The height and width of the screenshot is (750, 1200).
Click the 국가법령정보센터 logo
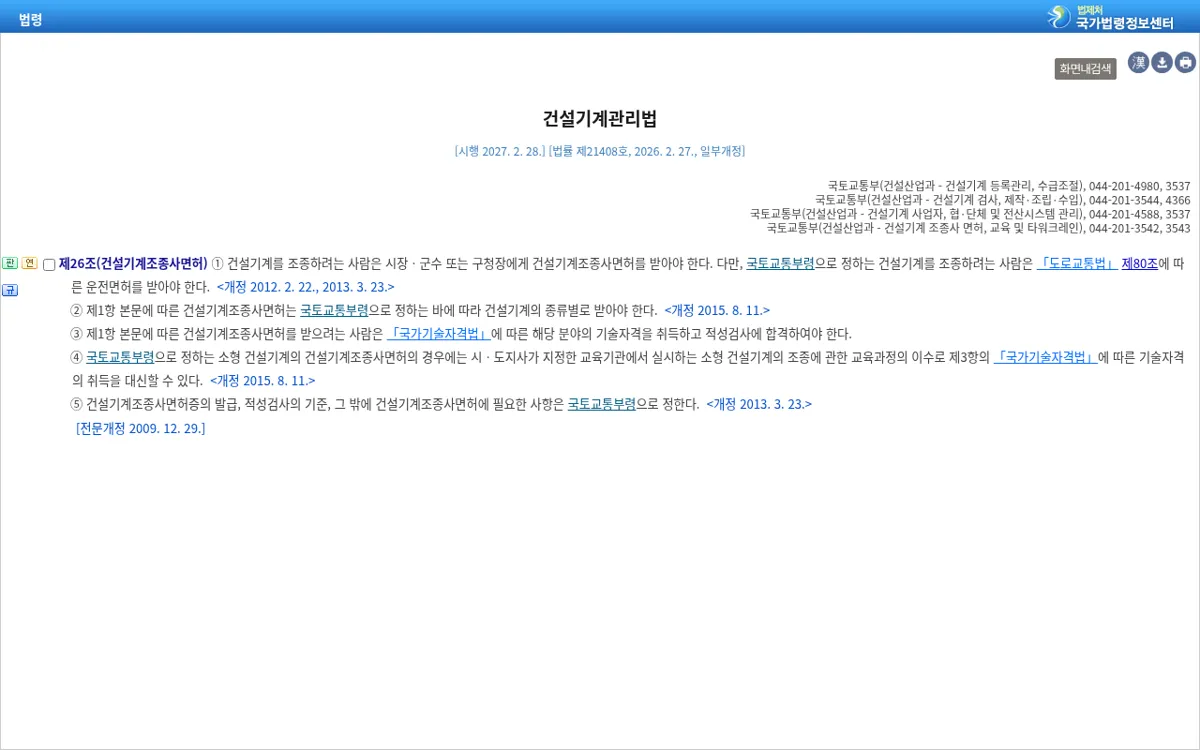tap(1110, 16)
